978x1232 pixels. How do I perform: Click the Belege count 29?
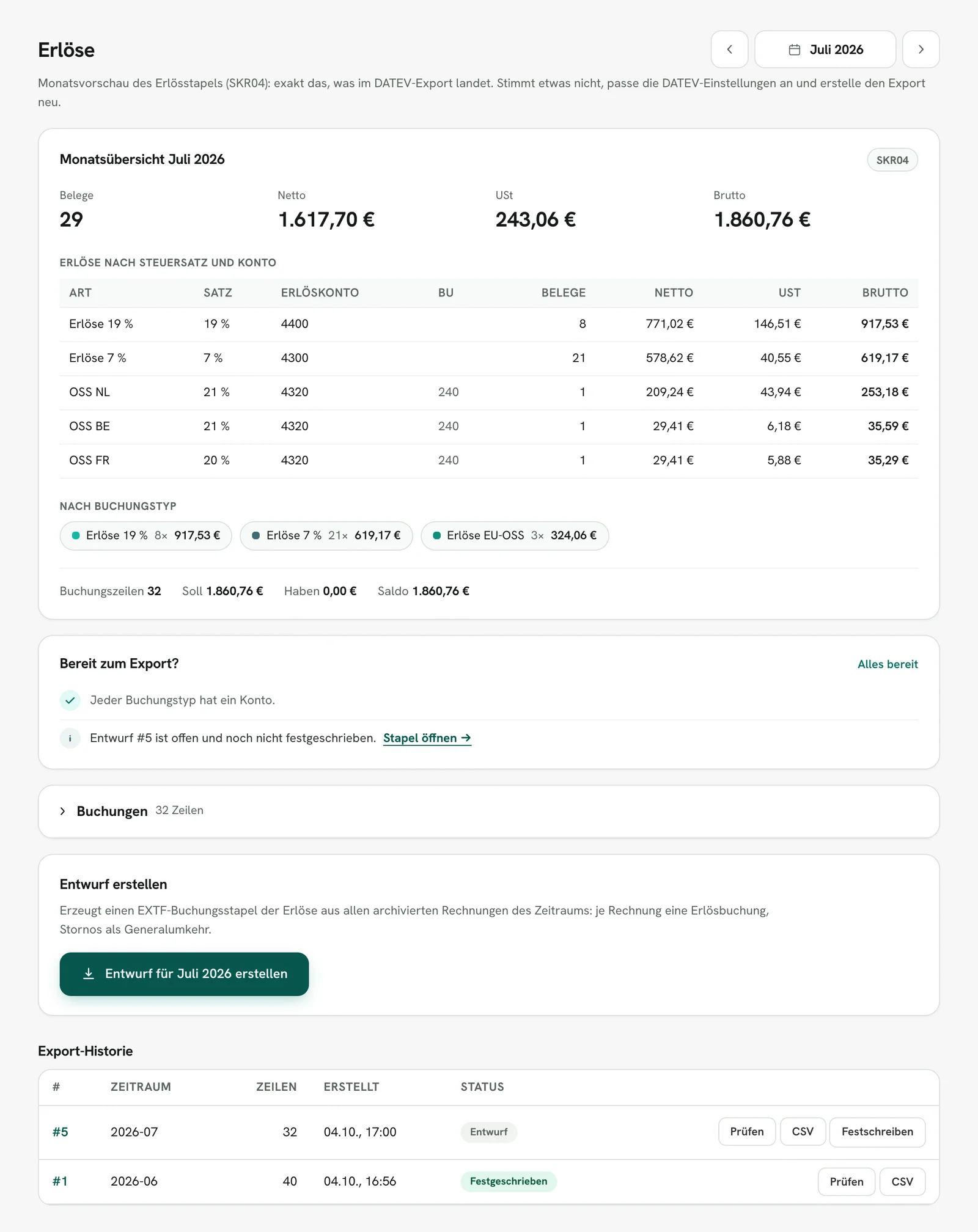click(72, 219)
